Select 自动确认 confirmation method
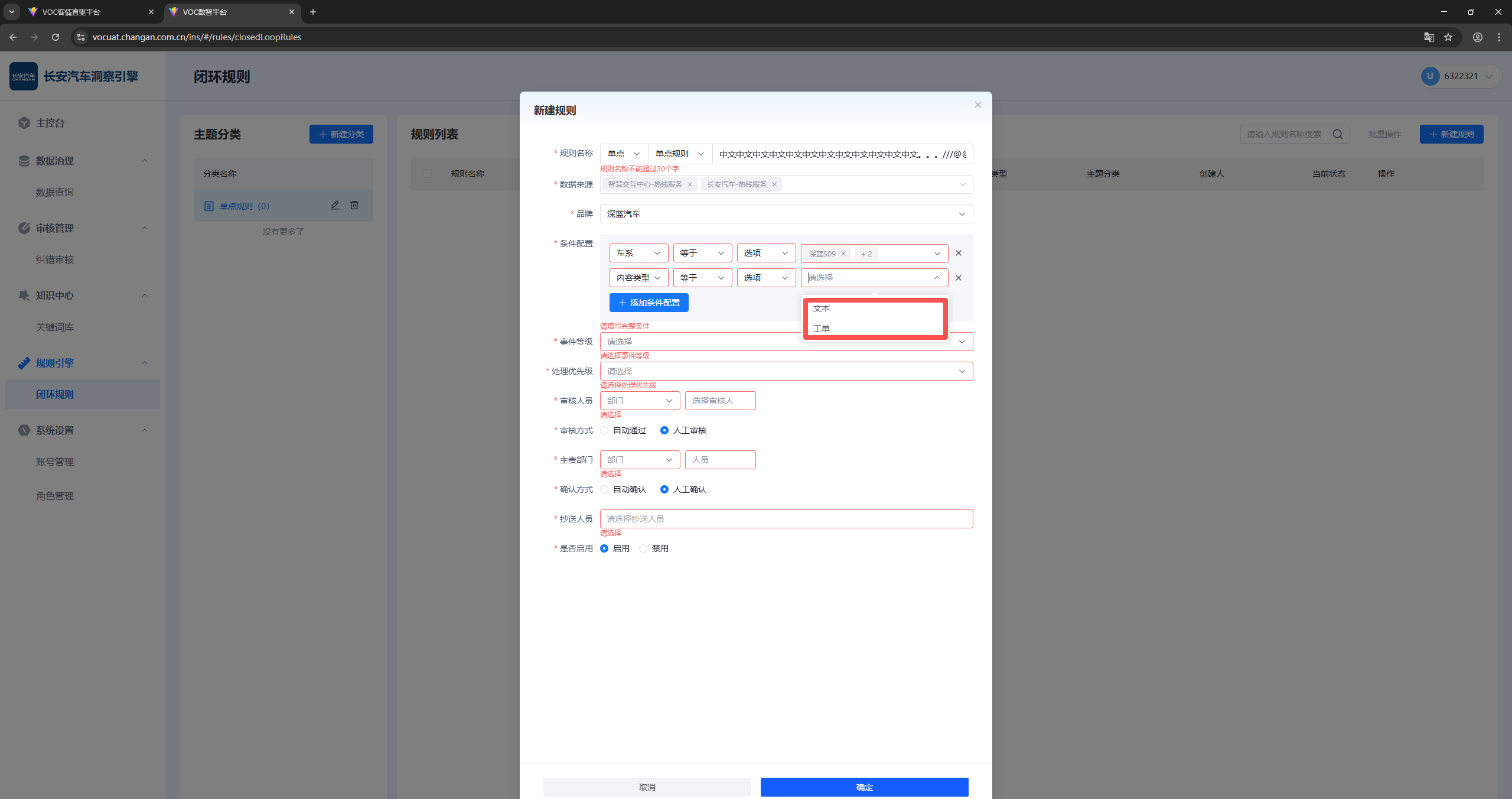This screenshot has height=799, width=1512. (x=605, y=489)
